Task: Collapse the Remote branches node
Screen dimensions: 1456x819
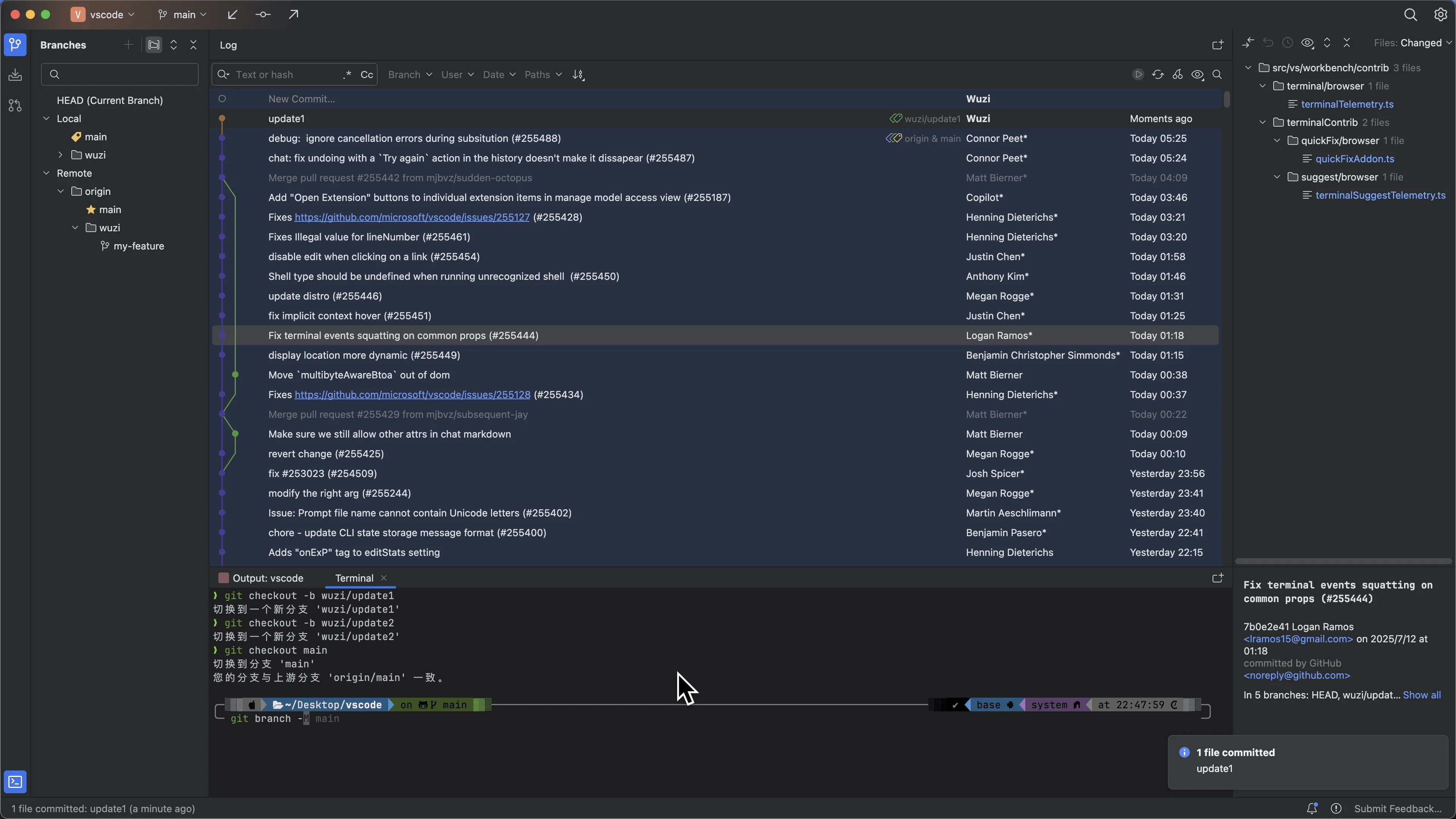Action: (46, 173)
